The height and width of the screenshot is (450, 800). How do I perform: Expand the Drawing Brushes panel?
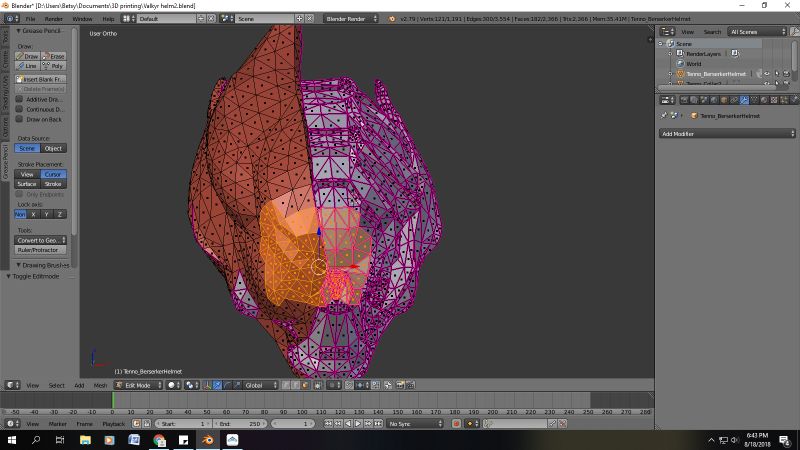pyautogui.click(x=42, y=265)
